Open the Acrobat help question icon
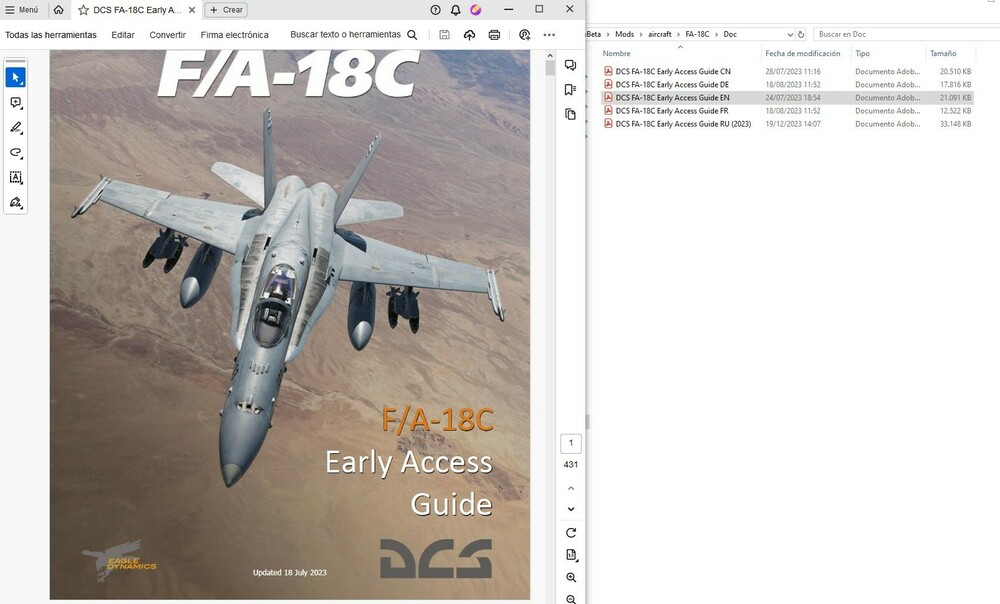 click(x=436, y=10)
